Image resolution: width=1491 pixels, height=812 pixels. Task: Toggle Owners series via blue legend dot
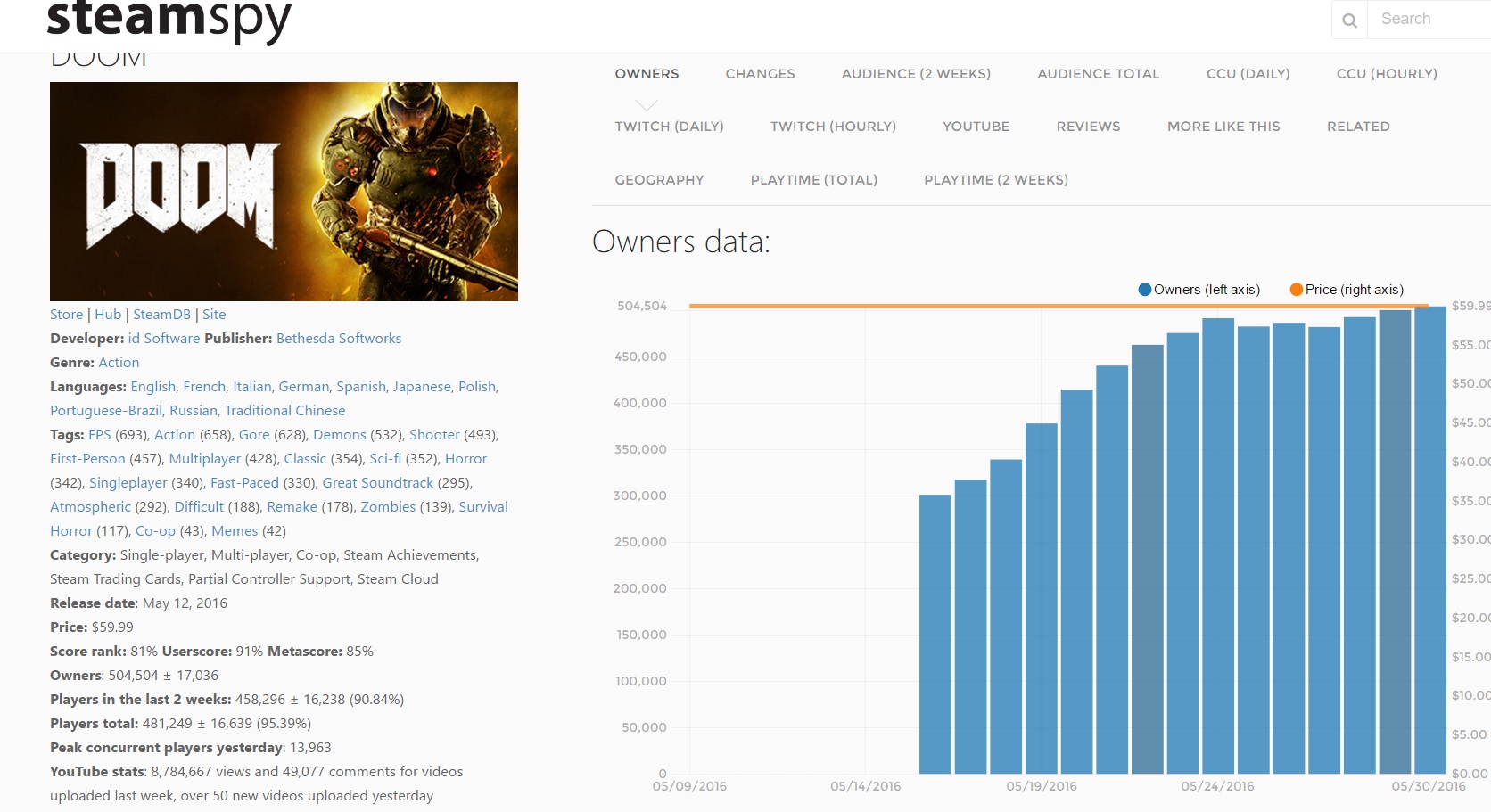click(1145, 290)
